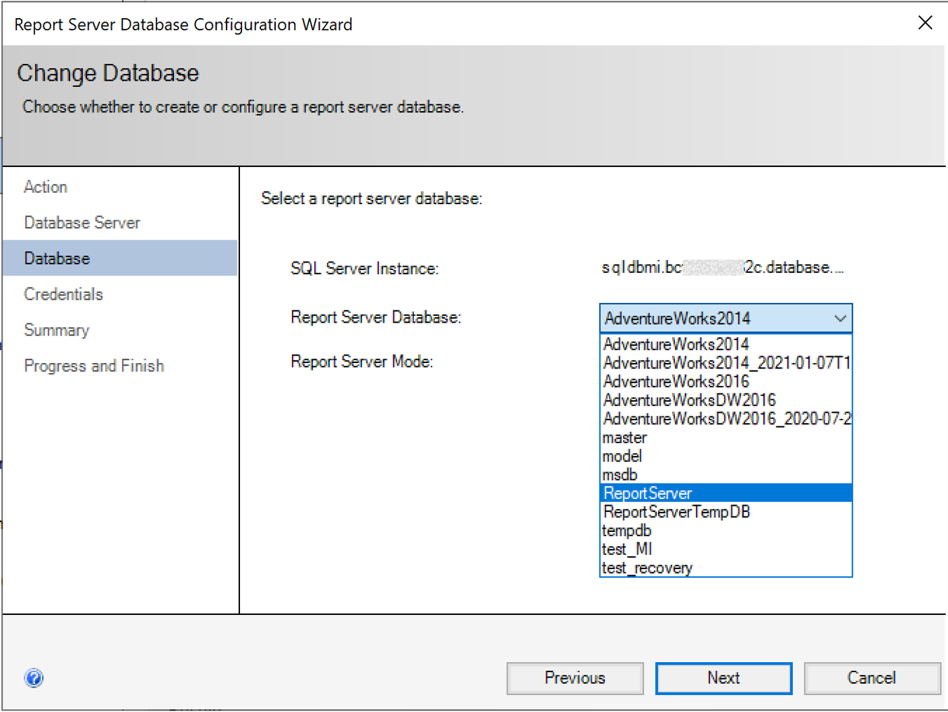The image size is (948, 712).
Task: Collapse the Report Server Database dropdown arrow
Action: (840, 319)
